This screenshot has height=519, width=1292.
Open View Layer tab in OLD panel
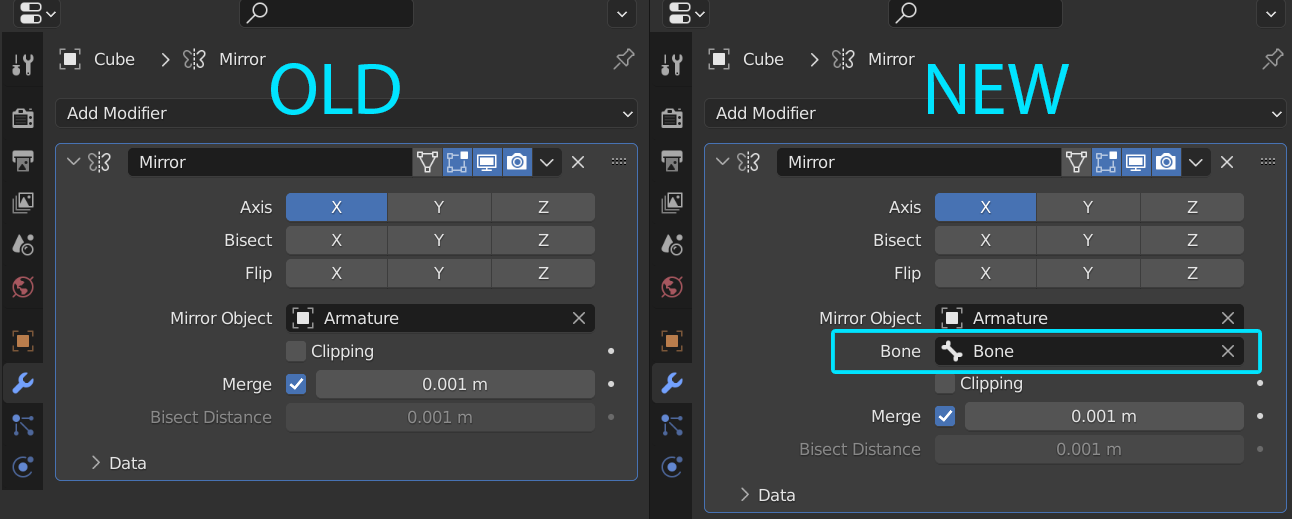(x=23, y=203)
